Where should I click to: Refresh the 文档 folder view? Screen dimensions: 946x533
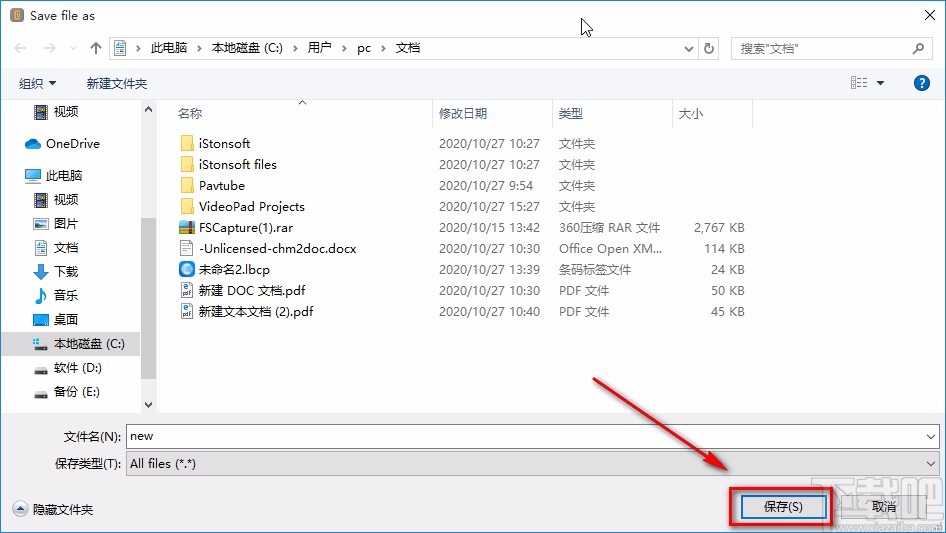(709, 48)
